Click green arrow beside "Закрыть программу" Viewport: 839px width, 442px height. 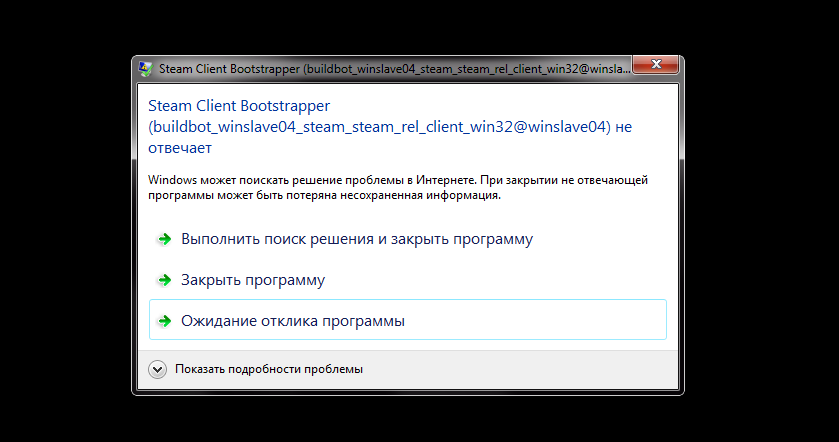tap(164, 280)
